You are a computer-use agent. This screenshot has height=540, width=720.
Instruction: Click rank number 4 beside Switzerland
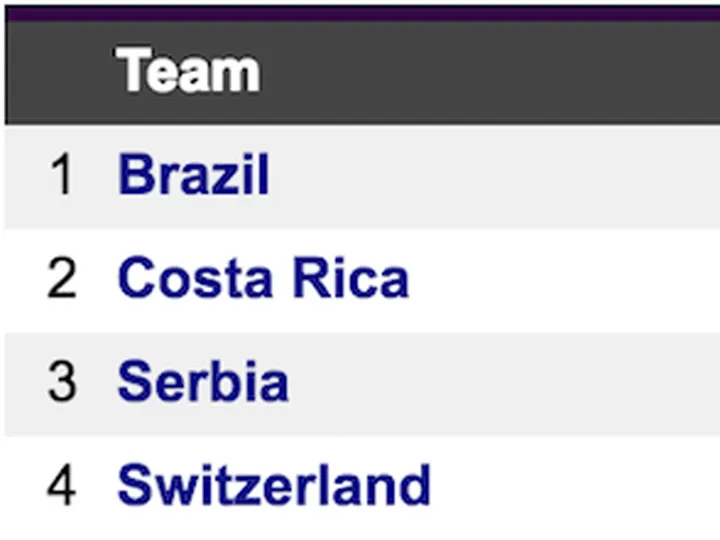[x=62, y=486]
